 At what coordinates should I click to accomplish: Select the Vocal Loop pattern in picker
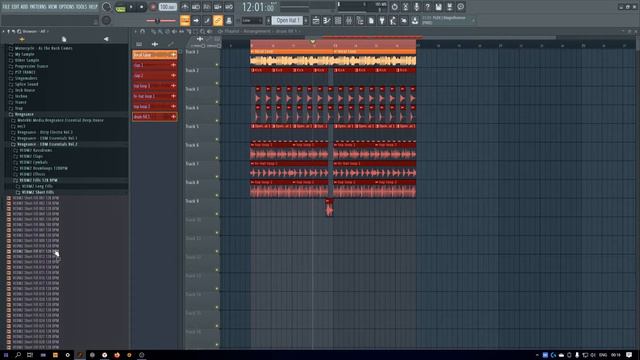tap(155, 55)
